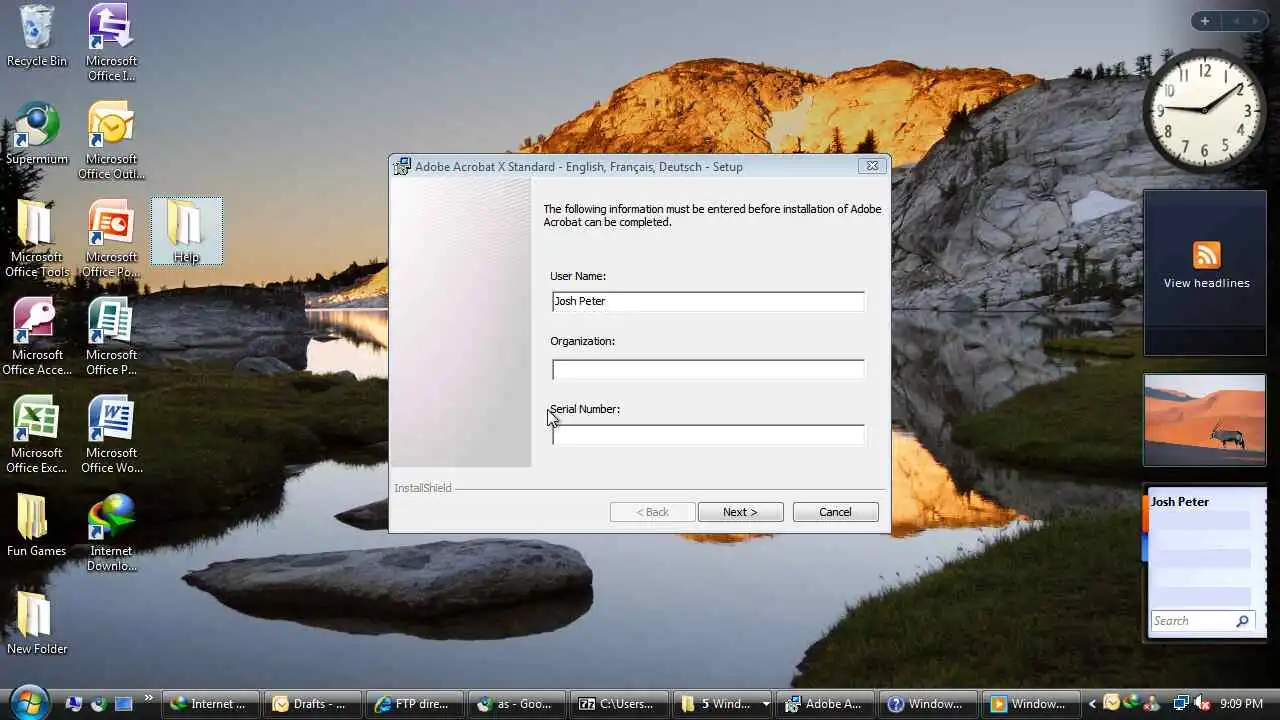
Task: Select the Microsoft Office PowerPoint desktop shortcut
Action: [111, 239]
